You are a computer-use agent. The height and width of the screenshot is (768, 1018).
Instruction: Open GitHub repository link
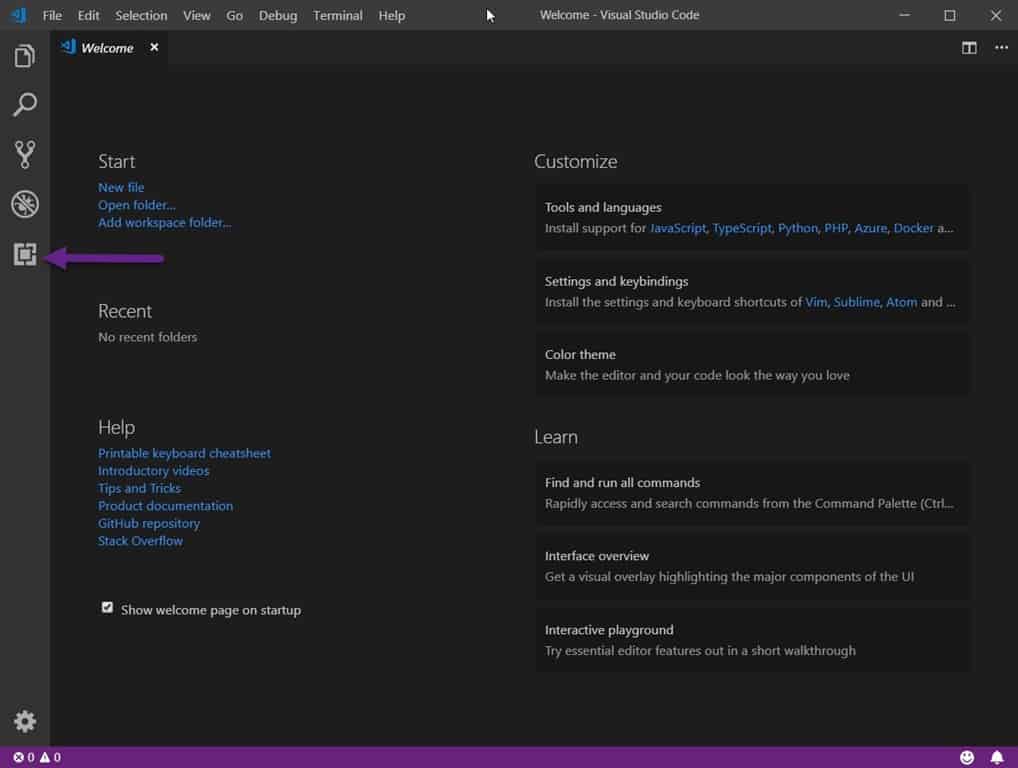pyautogui.click(x=149, y=523)
